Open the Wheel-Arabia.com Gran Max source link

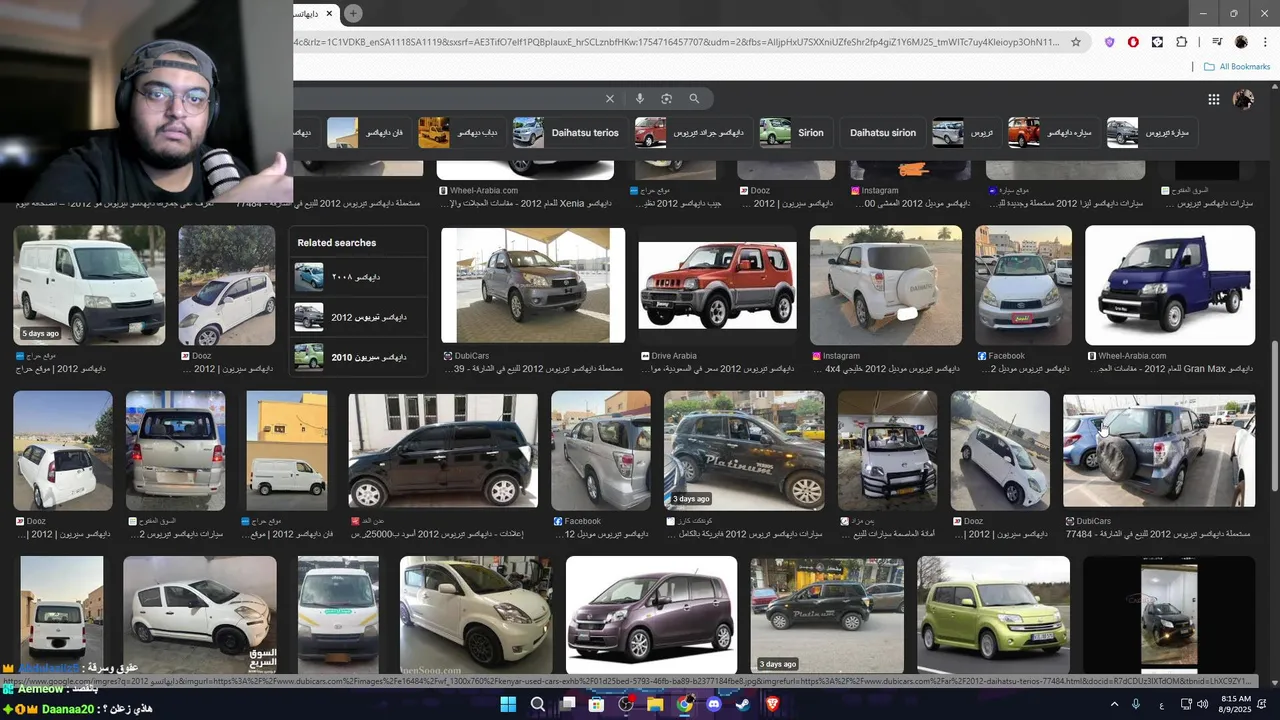click(1132, 356)
